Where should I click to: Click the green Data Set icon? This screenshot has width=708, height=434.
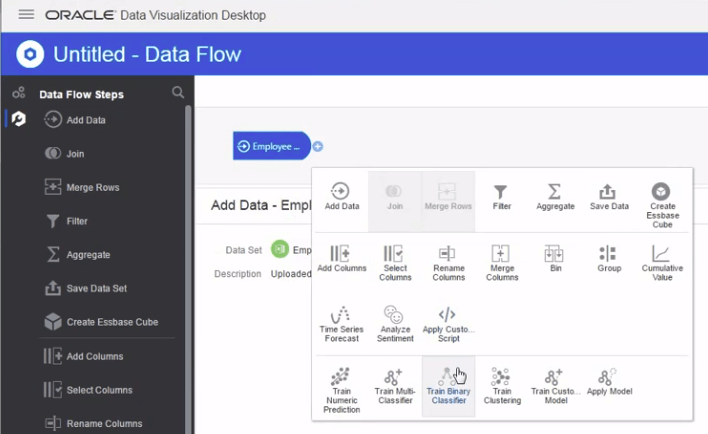[x=280, y=249]
